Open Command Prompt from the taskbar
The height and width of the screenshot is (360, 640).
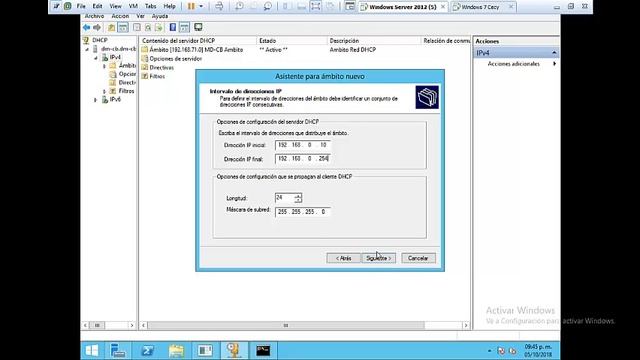[x=263, y=350]
